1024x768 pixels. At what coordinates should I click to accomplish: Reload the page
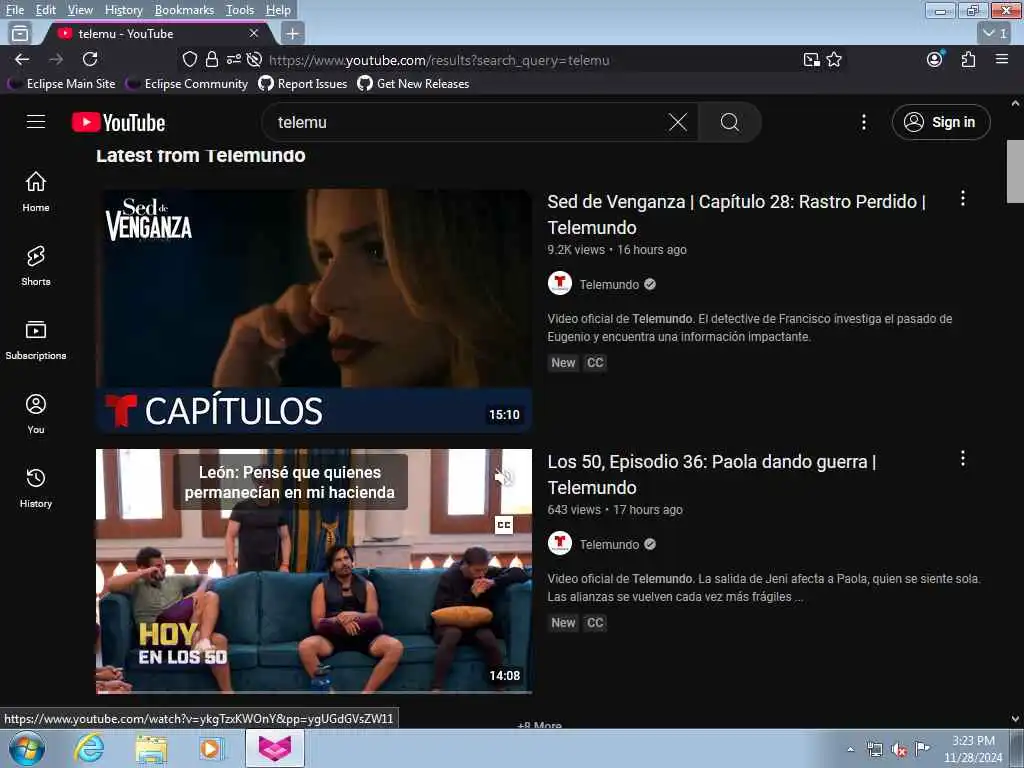[90, 59]
